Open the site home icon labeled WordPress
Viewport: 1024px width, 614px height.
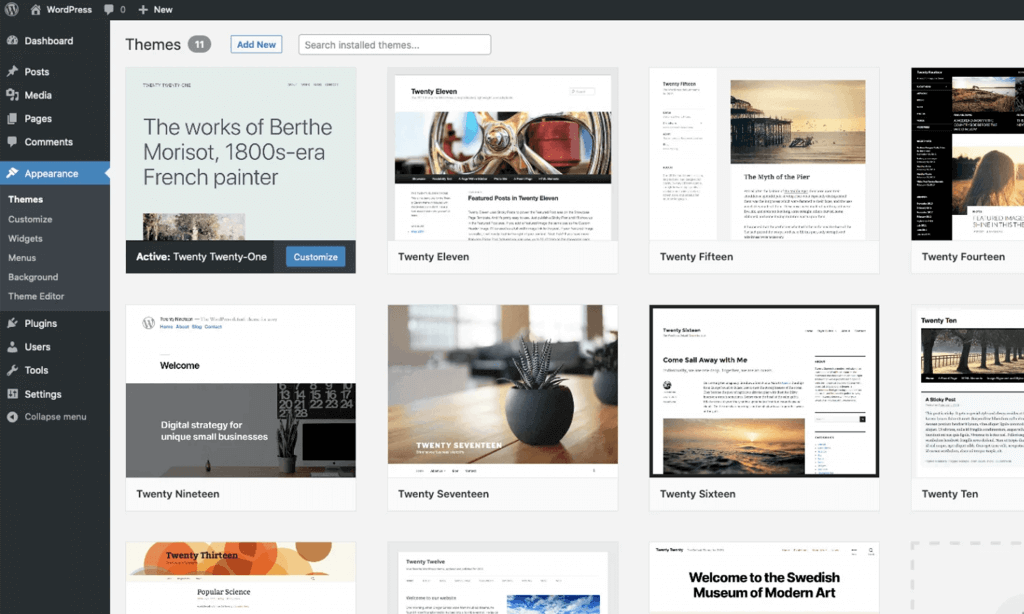(x=35, y=10)
